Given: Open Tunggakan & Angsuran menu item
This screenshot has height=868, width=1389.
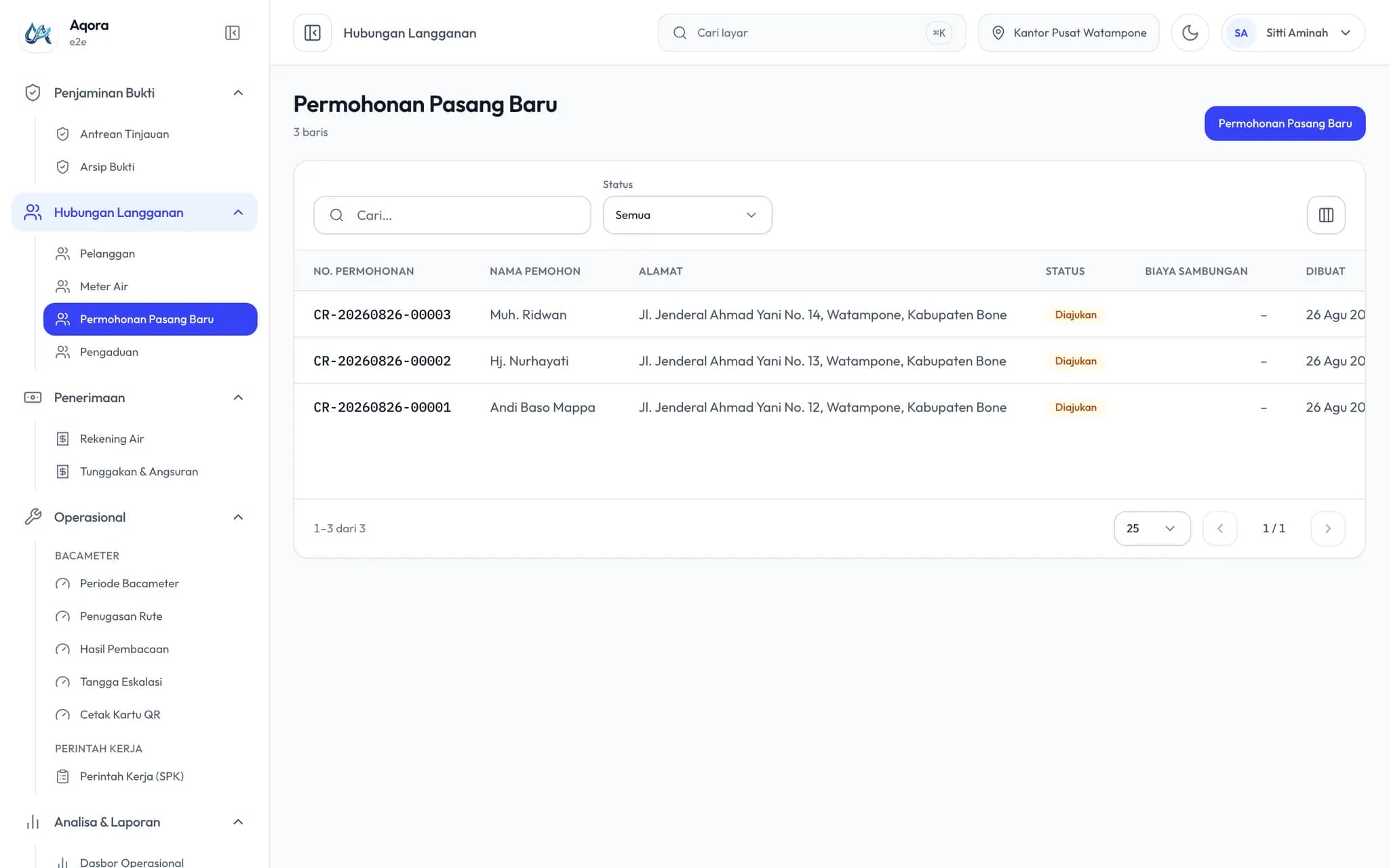Looking at the screenshot, I should point(151,471).
